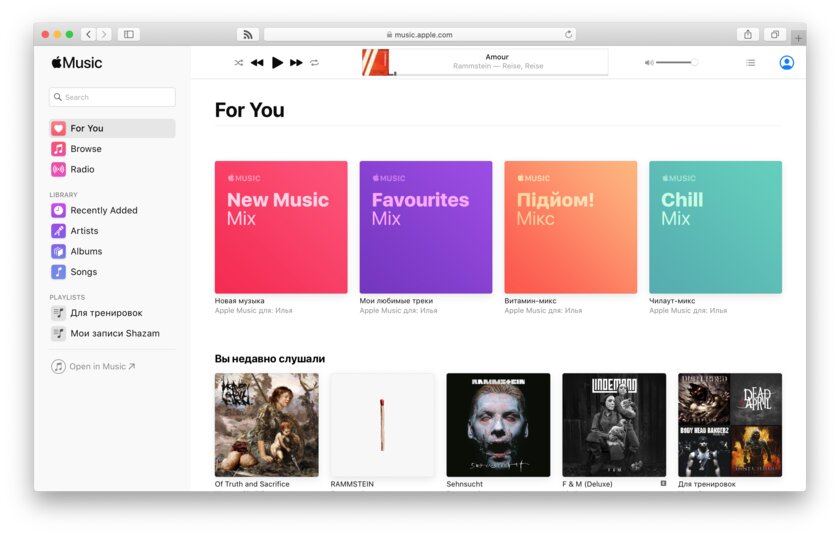840x536 pixels.
Task: Click the music.apple.com address bar
Action: coord(420,34)
